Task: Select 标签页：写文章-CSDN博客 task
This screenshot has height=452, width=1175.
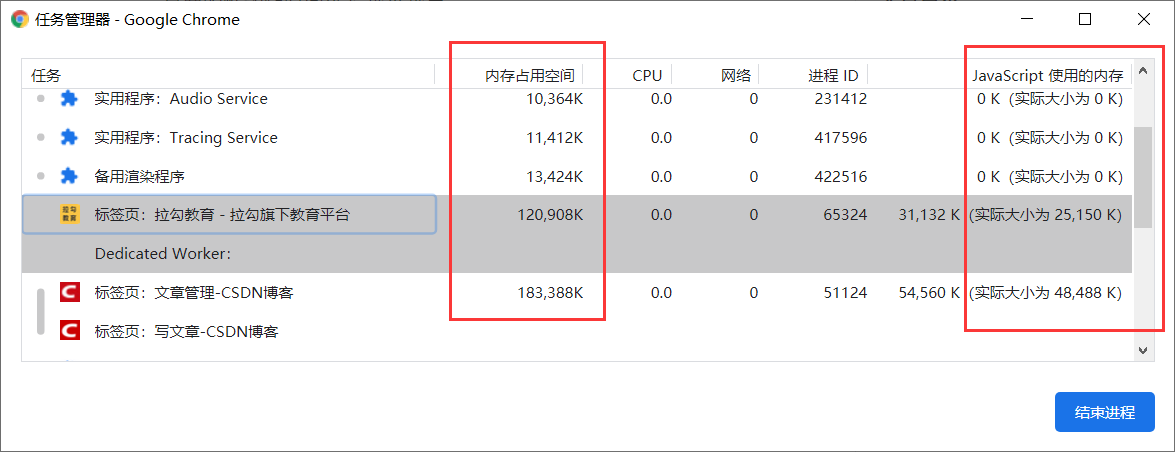Action: pyautogui.click(x=187, y=331)
